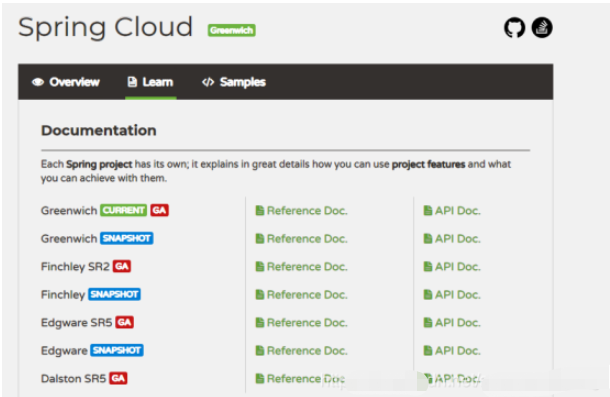Click the GA badge beside Dalston SR5
The height and width of the screenshot is (397, 610).
click(118, 378)
